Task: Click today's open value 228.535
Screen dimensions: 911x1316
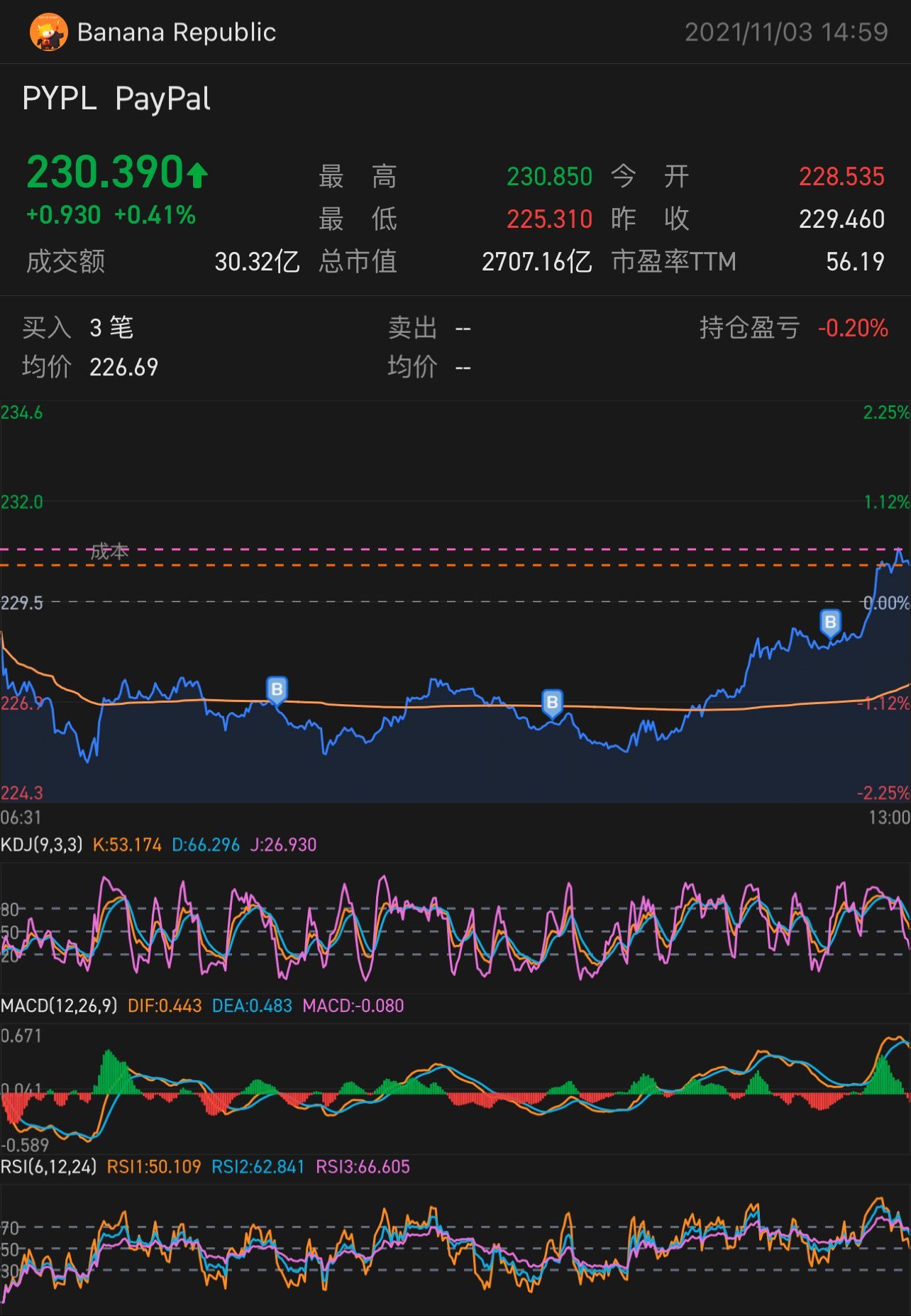Action: click(x=841, y=177)
